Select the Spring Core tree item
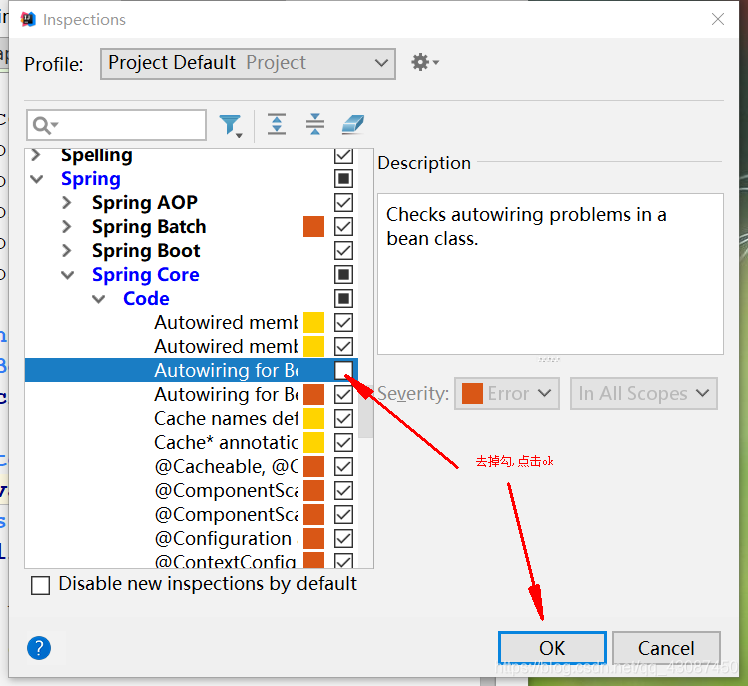Viewport: 748px width, 686px height. tap(145, 275)
